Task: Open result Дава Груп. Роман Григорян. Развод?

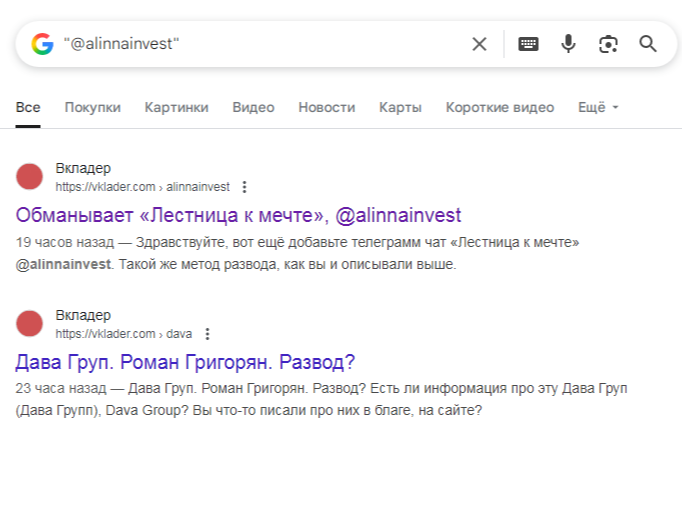Action: pyautogui.click(x=185, y=362)
